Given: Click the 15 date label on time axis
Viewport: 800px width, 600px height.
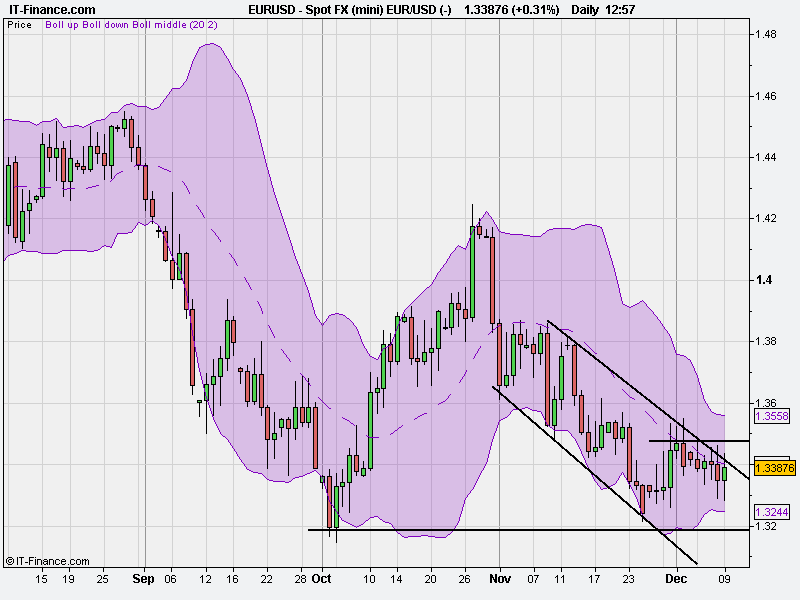Looking at the screenshot, I should coord(41,579).
